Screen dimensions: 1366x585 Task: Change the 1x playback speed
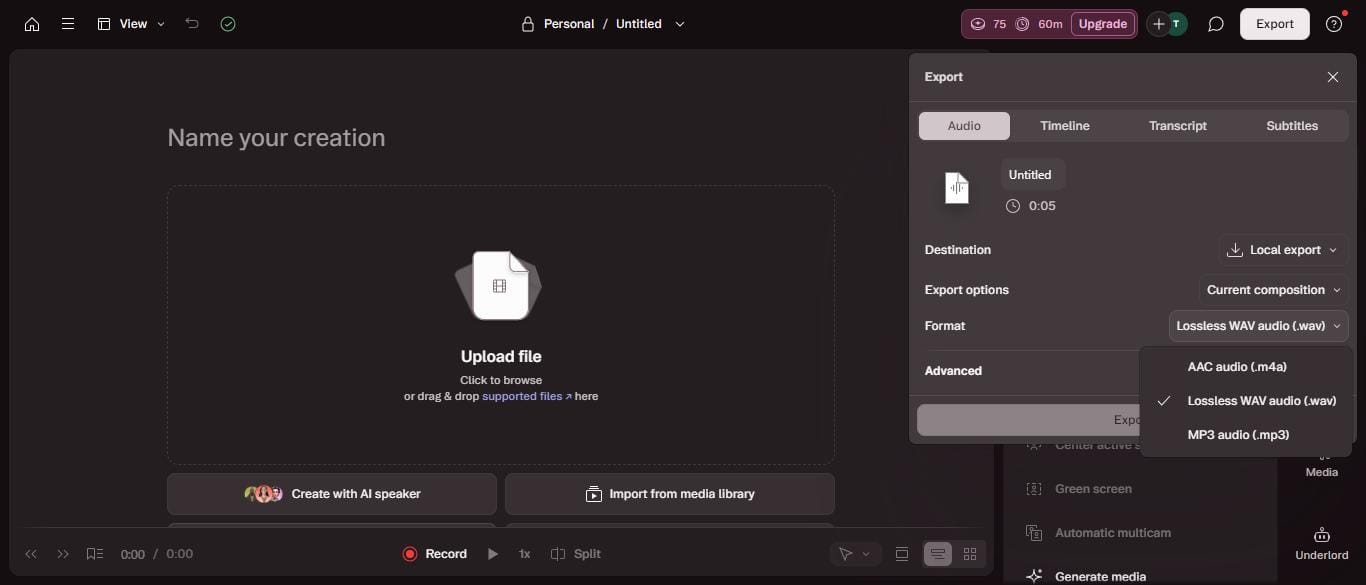tap(524, 554)
